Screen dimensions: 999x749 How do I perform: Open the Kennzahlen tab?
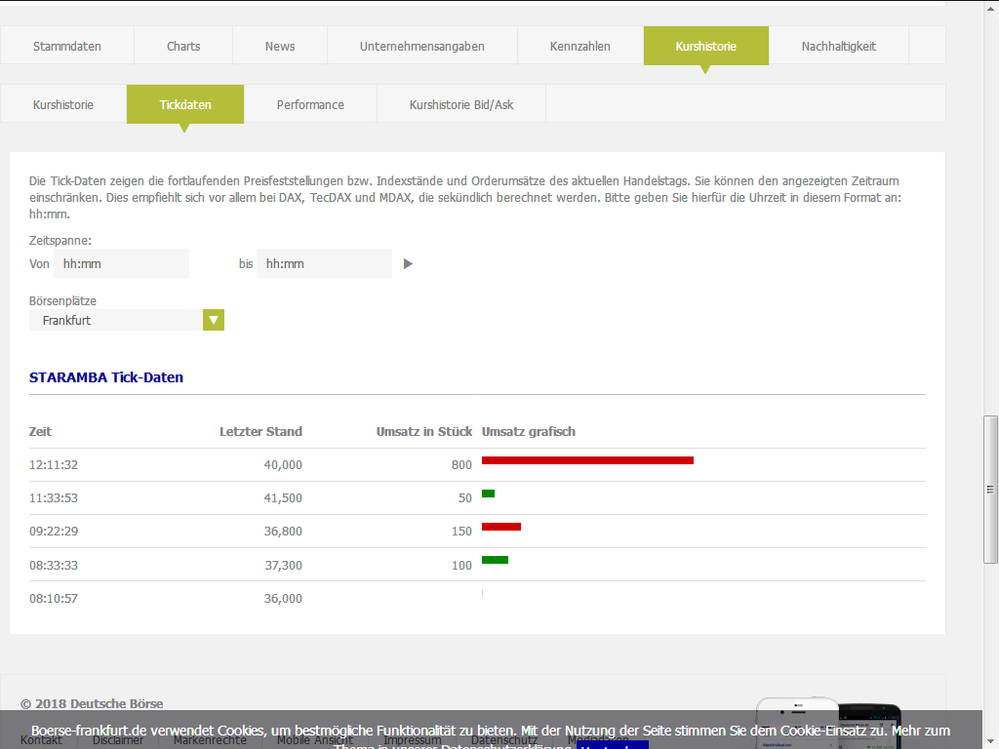point(580,46)
